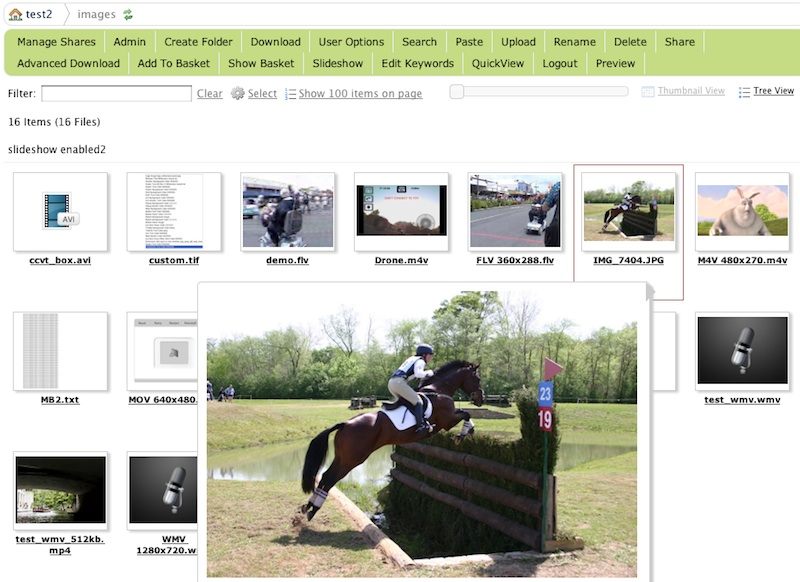Screen dimensions: 800x582
Task: Open the Manage Shares menu
Action: [56, 42]
